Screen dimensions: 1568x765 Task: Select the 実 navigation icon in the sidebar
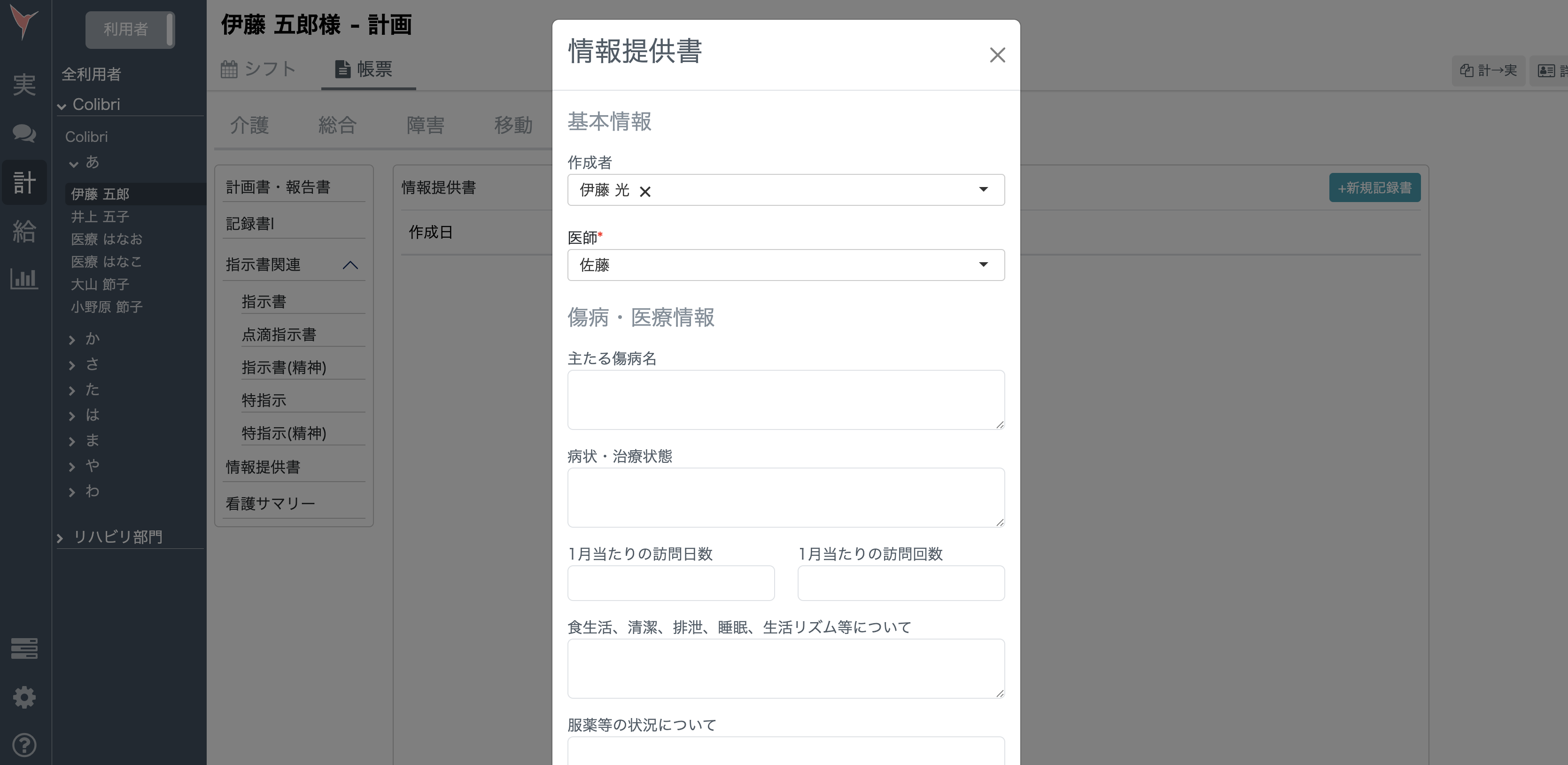coord(24,85)
